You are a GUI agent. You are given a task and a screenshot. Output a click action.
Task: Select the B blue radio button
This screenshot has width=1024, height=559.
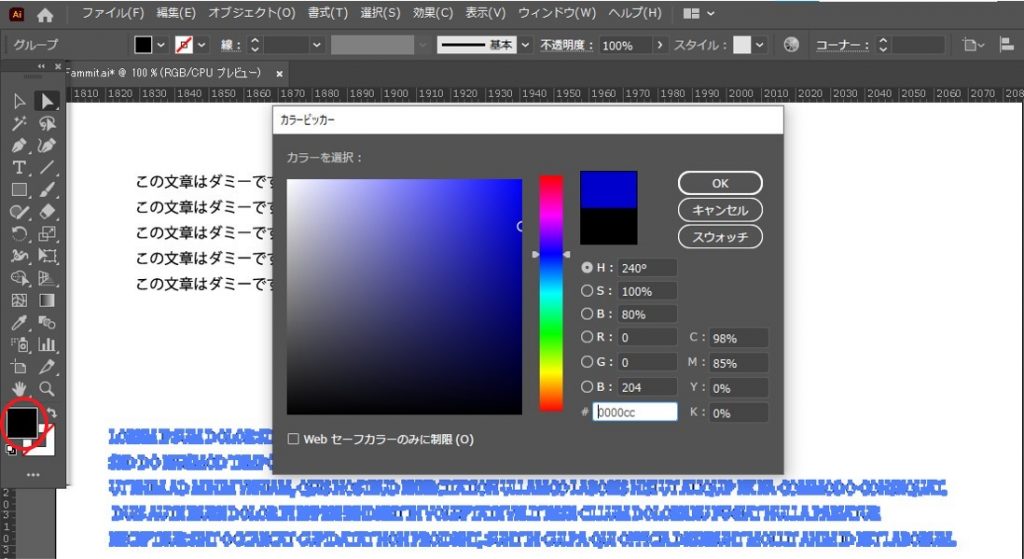tap(586, 387)
